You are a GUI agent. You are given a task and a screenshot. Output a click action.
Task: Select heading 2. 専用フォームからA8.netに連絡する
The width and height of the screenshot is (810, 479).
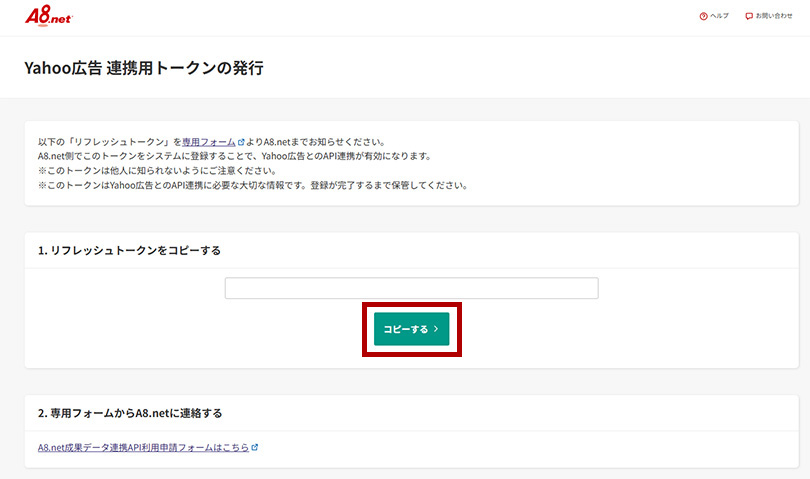(x=130, y=413)
